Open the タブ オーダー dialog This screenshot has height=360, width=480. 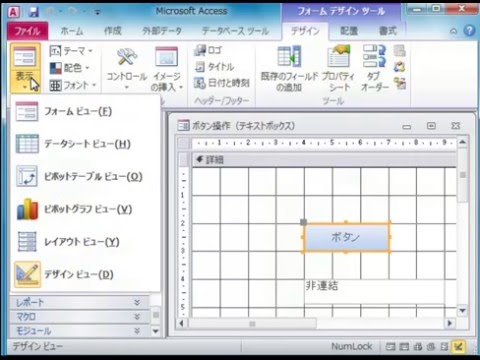point(375,69)
